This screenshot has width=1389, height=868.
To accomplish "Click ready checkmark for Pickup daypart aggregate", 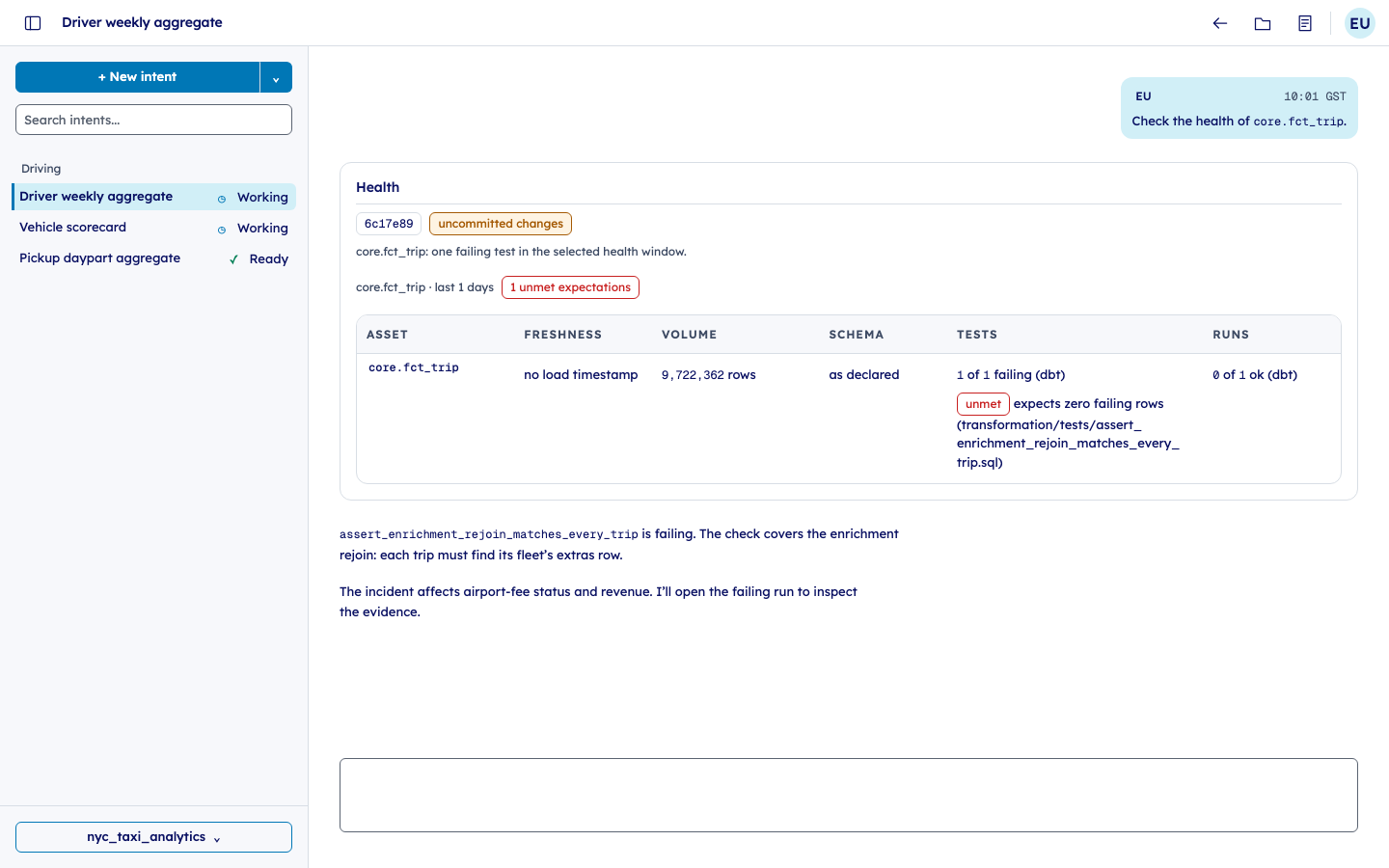I will (233, 259).
